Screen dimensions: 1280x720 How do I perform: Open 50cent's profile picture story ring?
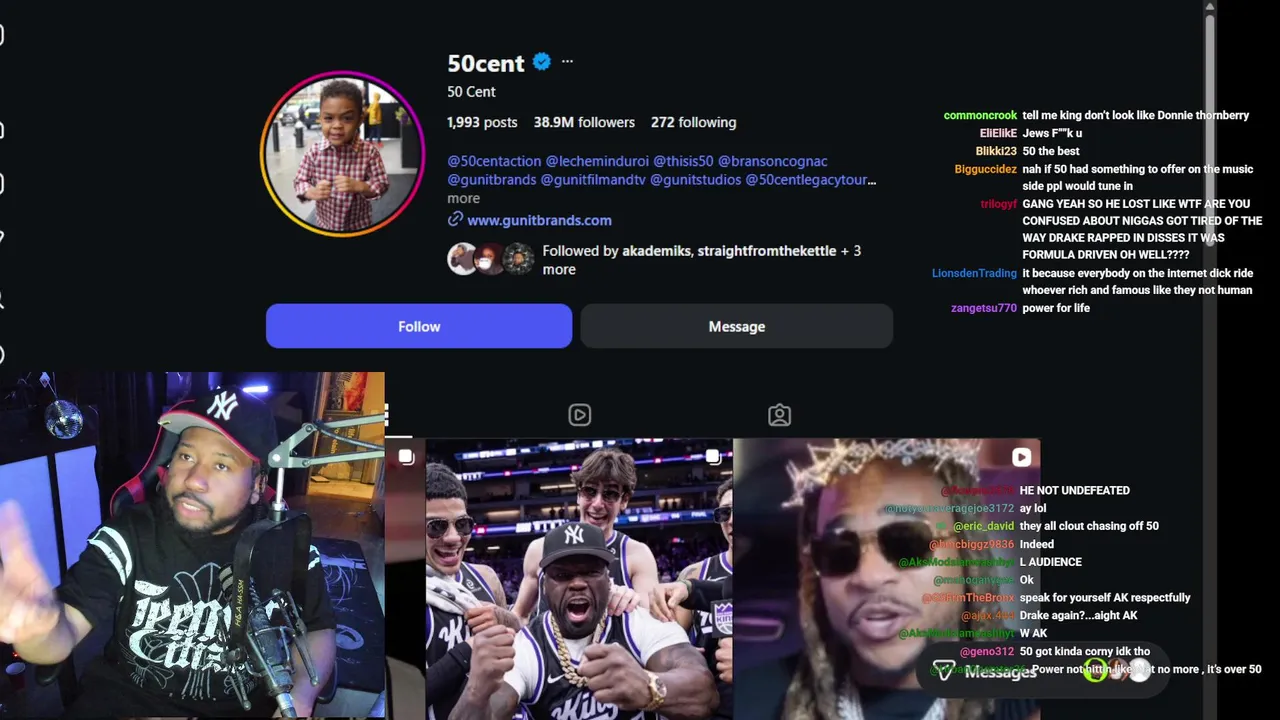(342, 154)
